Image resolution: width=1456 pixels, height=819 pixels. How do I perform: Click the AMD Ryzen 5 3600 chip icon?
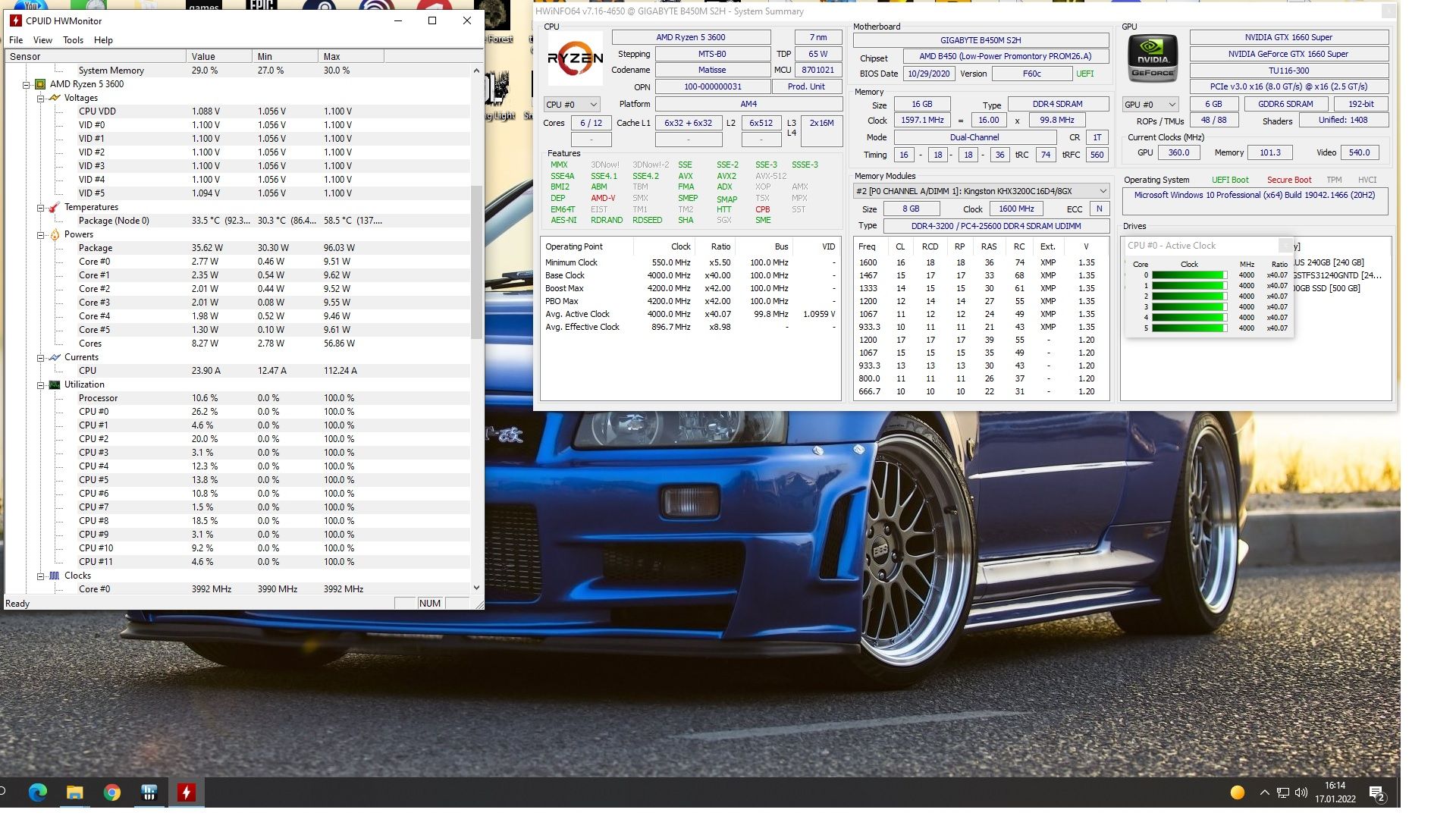[40, 84]
